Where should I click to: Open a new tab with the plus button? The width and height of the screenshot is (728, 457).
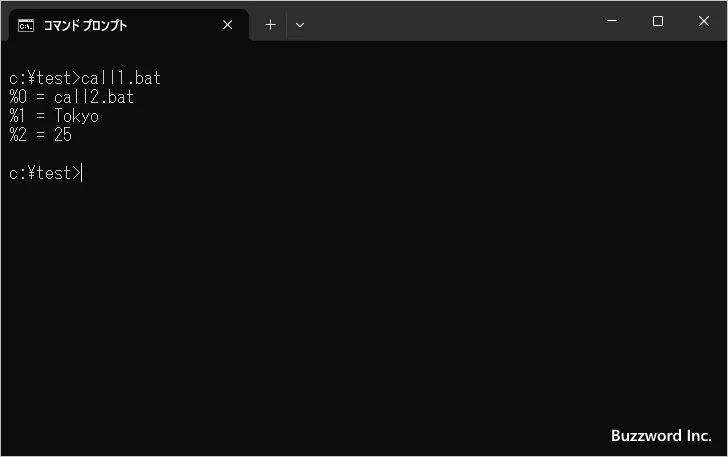tap(270, 25)
